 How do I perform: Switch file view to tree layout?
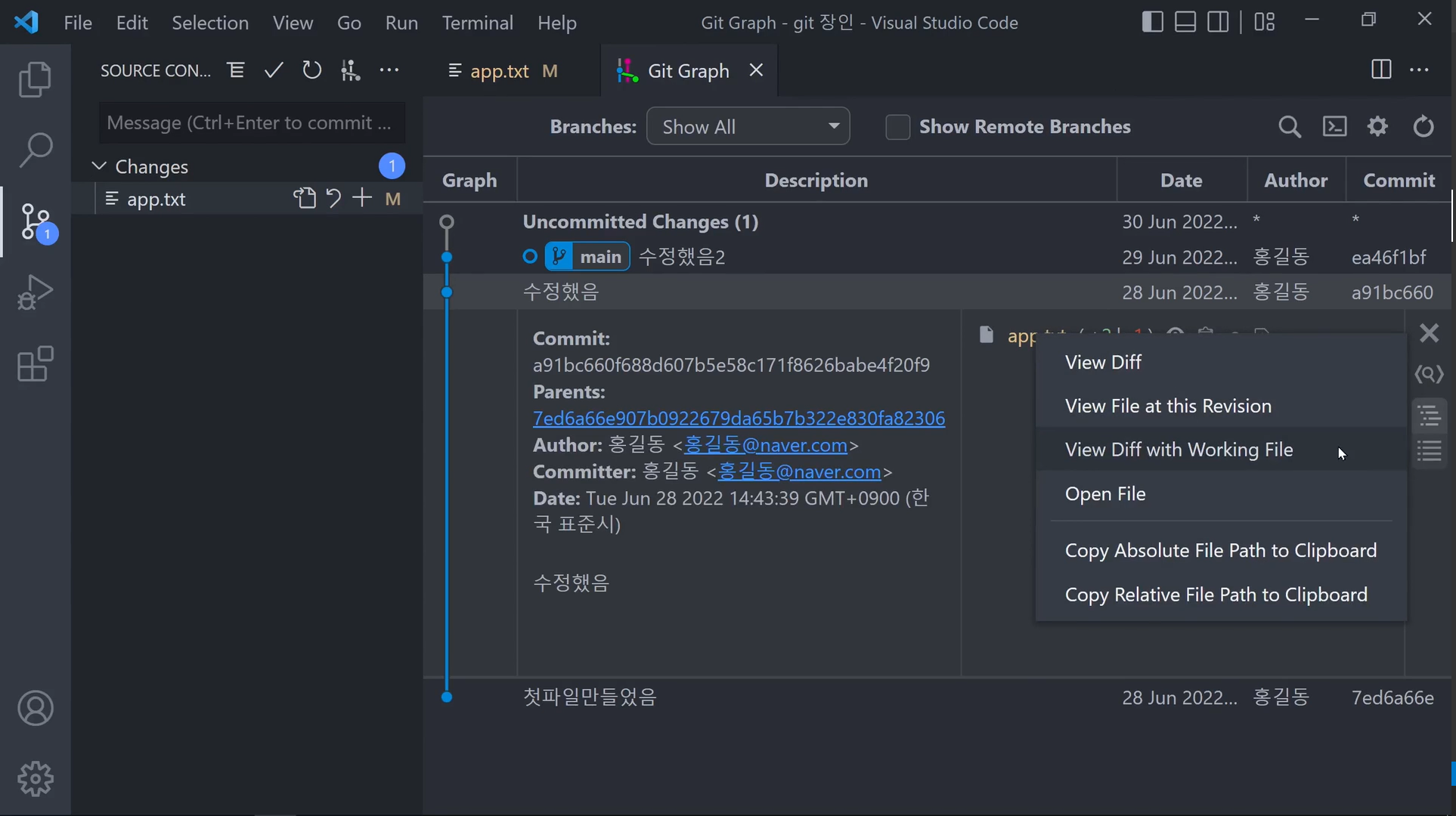pyautogui.click(x=1429, y=416)
